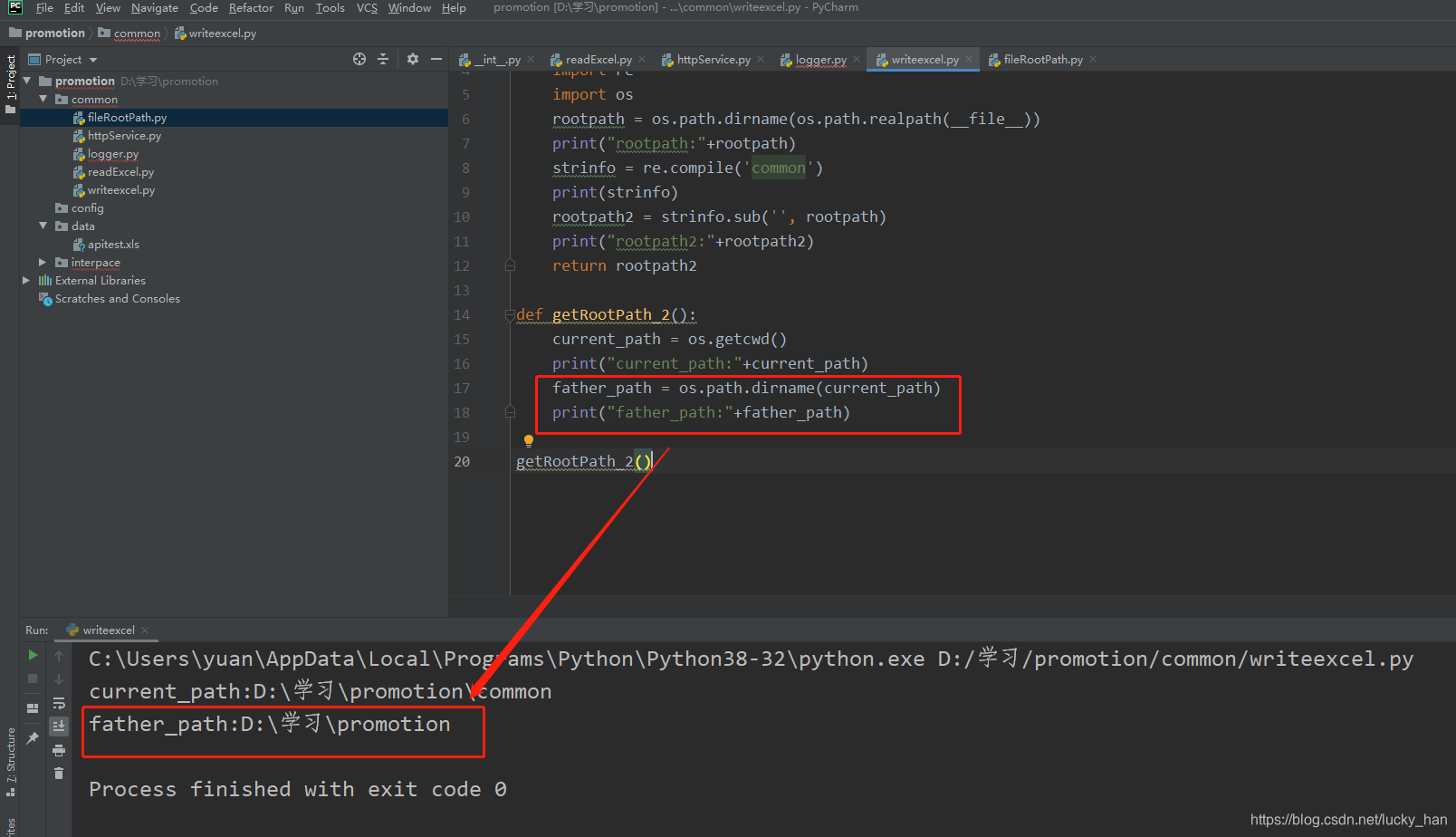Close the fileRootPath.py editor tab
This screenshot has width=1456, height=837.
[1093, 60]
